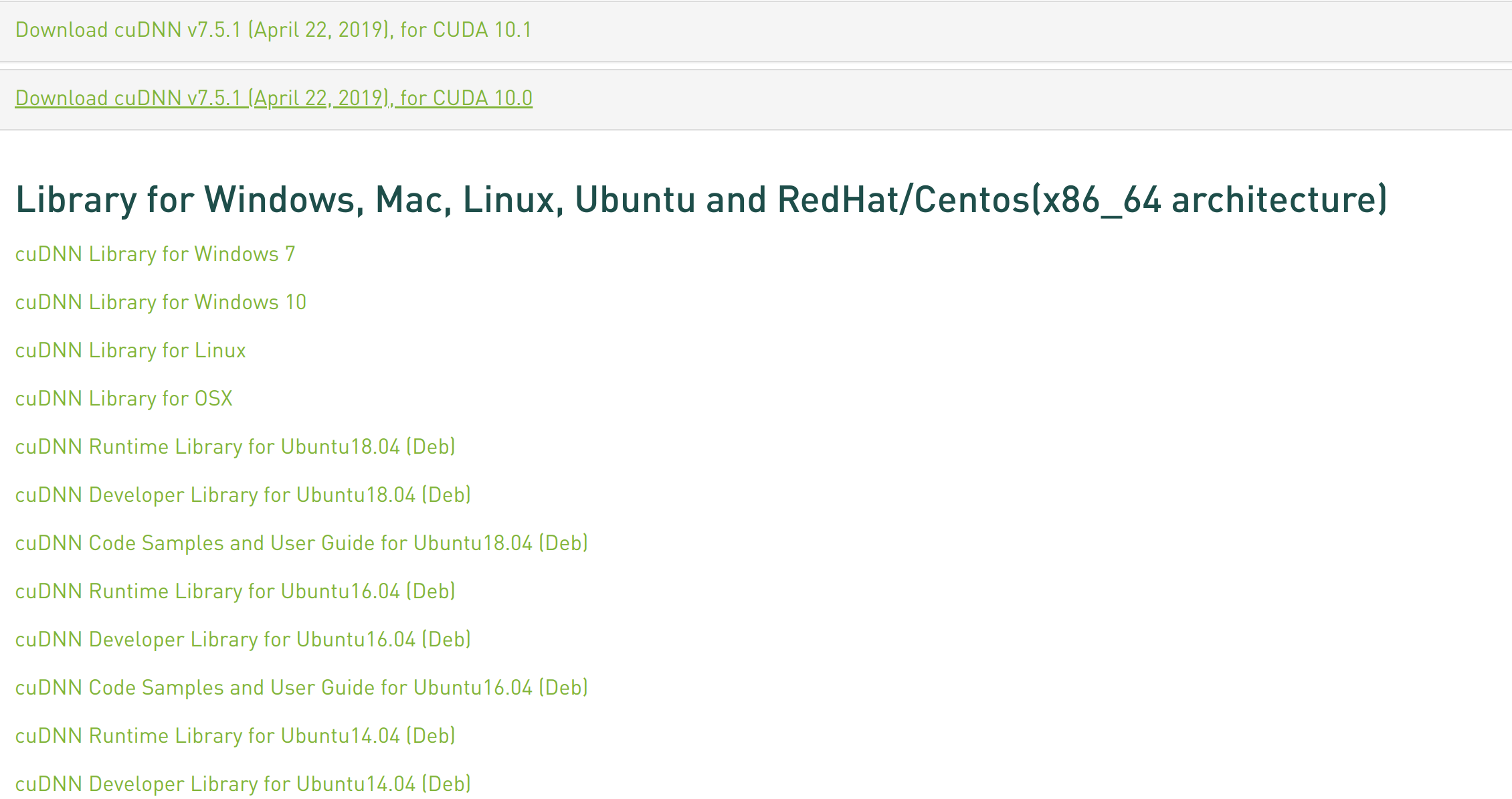Click 'Windows 7' text in first library link

click(244, 254)
